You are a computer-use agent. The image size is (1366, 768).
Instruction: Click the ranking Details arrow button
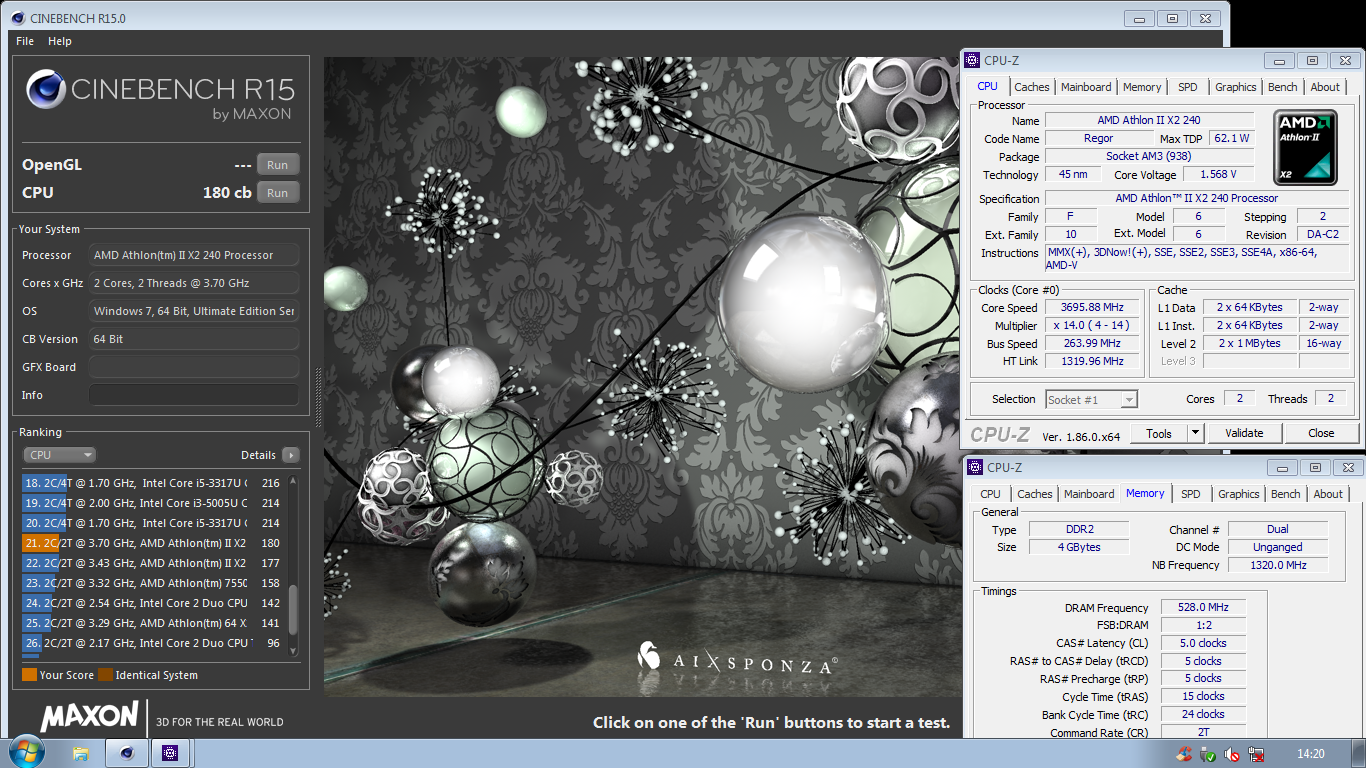point(290,455)
